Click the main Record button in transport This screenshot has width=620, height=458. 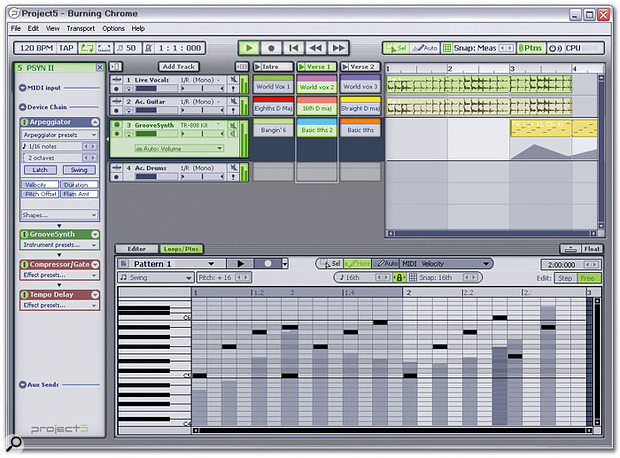[271, 48]
